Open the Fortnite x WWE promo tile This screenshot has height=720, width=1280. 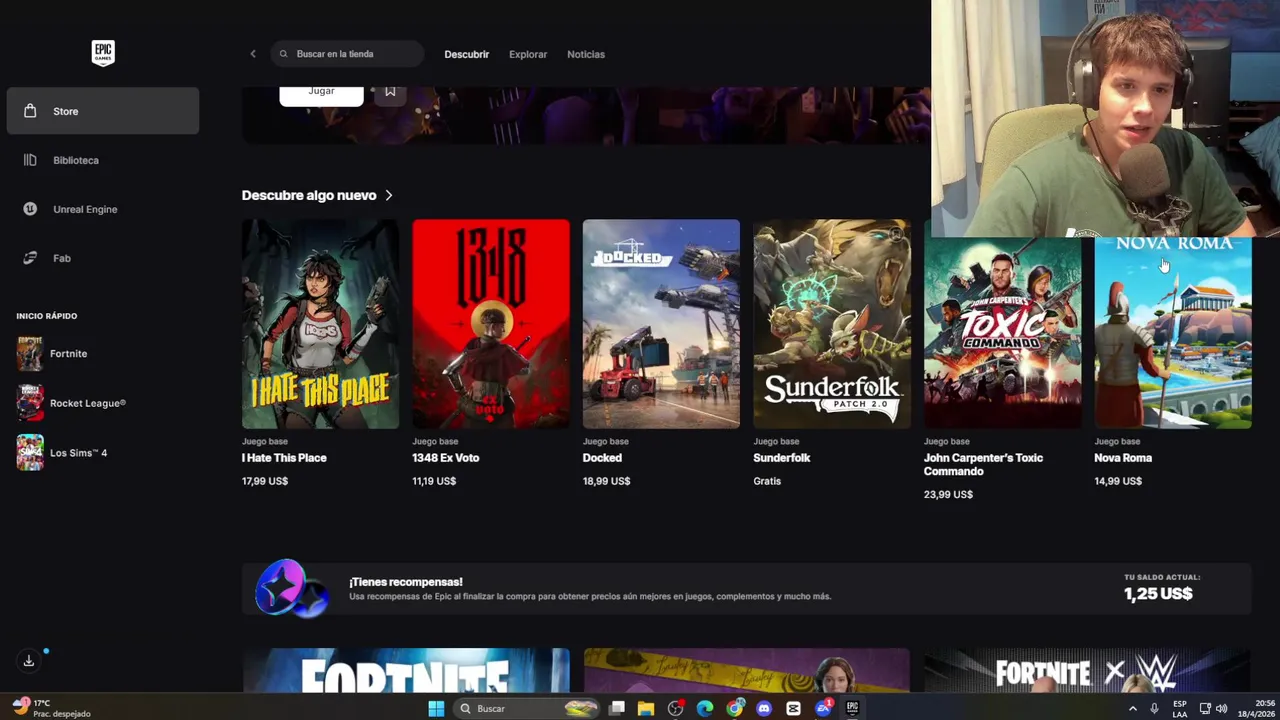pos(1088,670)
